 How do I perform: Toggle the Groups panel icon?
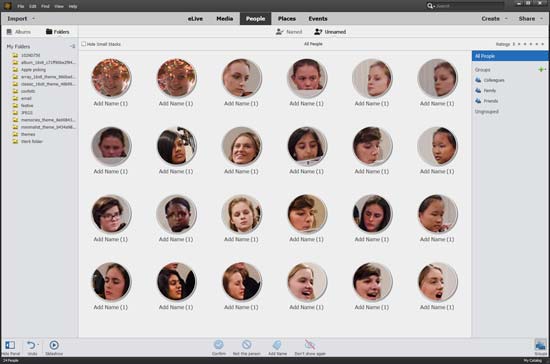tap(540, 345)
